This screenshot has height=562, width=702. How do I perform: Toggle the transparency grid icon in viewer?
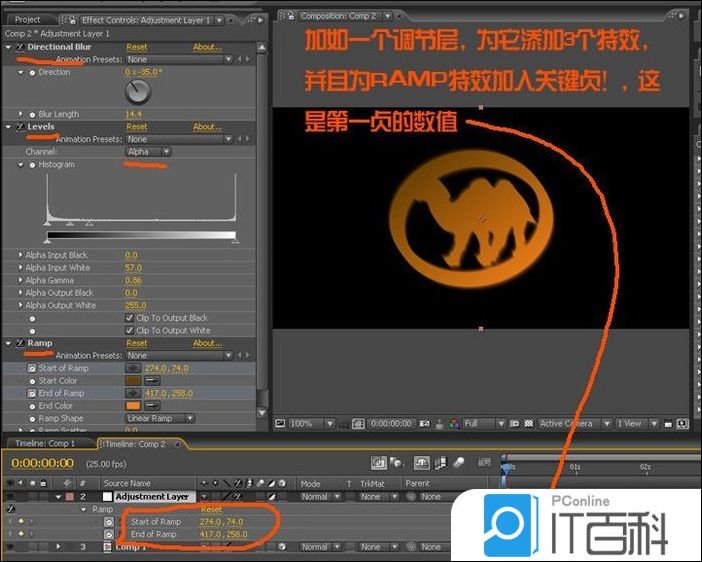(x=529, y=423)
